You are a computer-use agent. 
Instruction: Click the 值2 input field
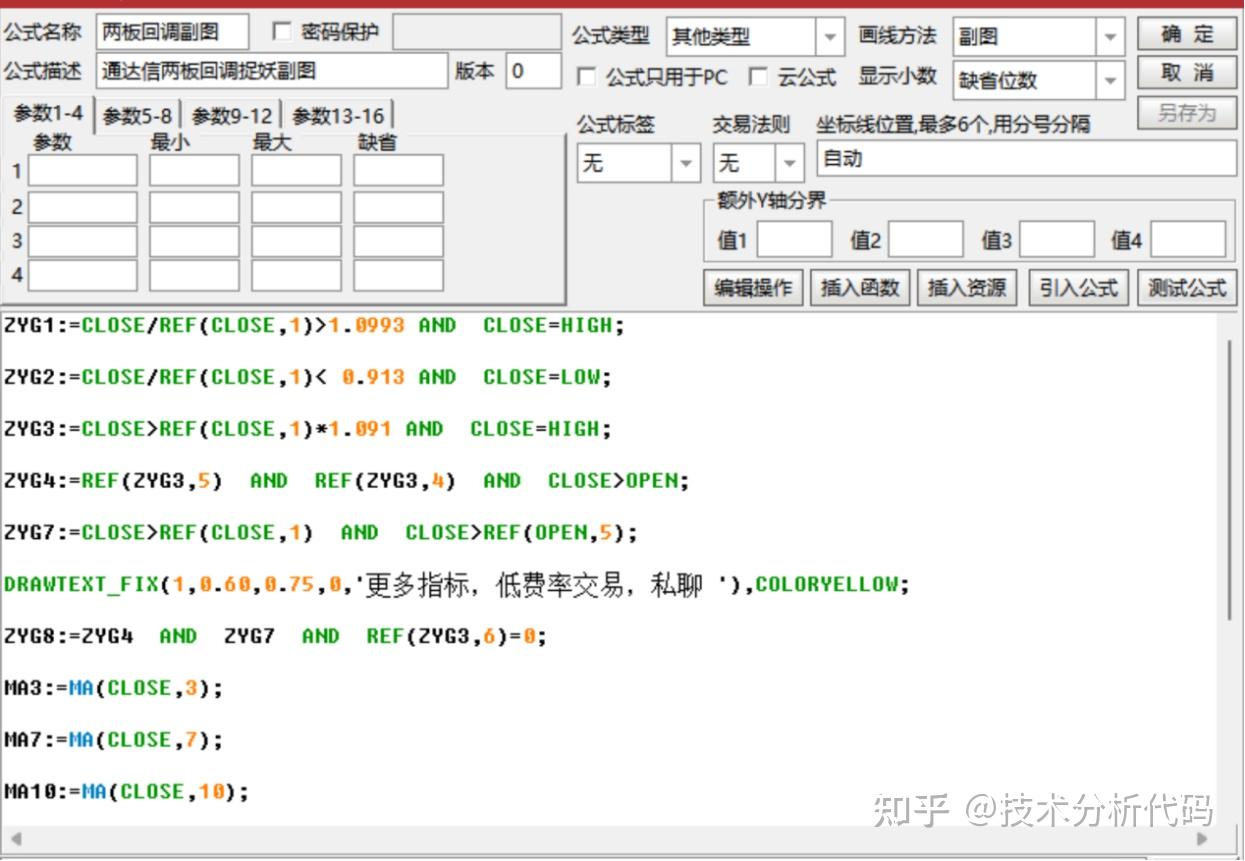(x=926, y=240)
